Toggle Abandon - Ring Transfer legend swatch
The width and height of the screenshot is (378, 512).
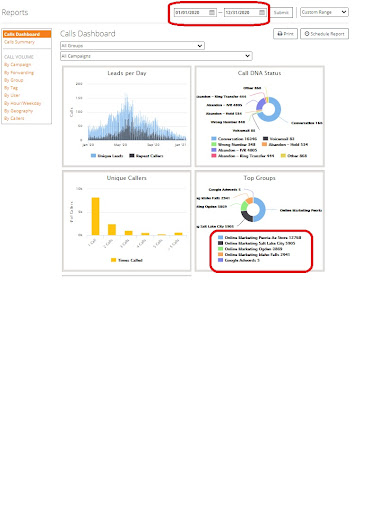(214, 156)
